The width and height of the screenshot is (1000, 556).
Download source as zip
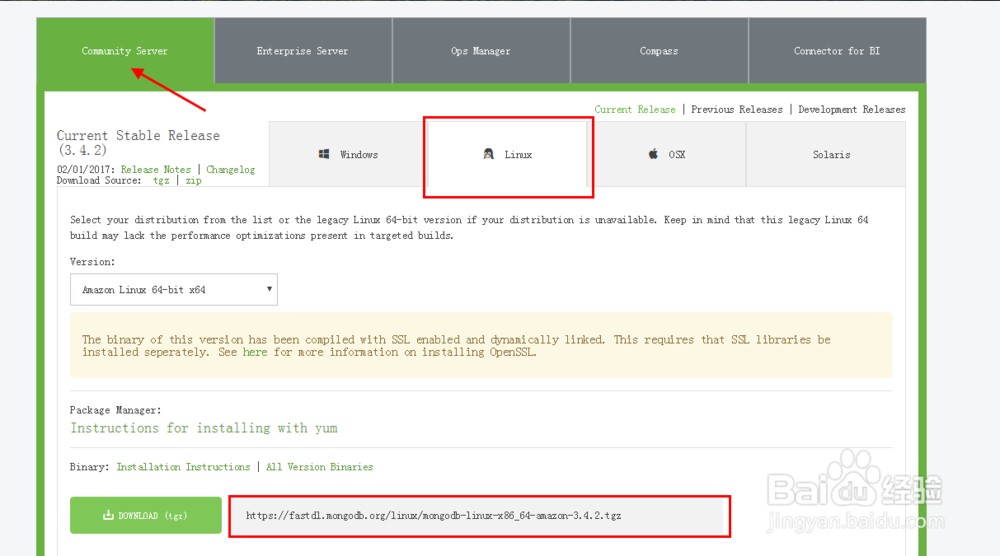click(x=193, y=180)
